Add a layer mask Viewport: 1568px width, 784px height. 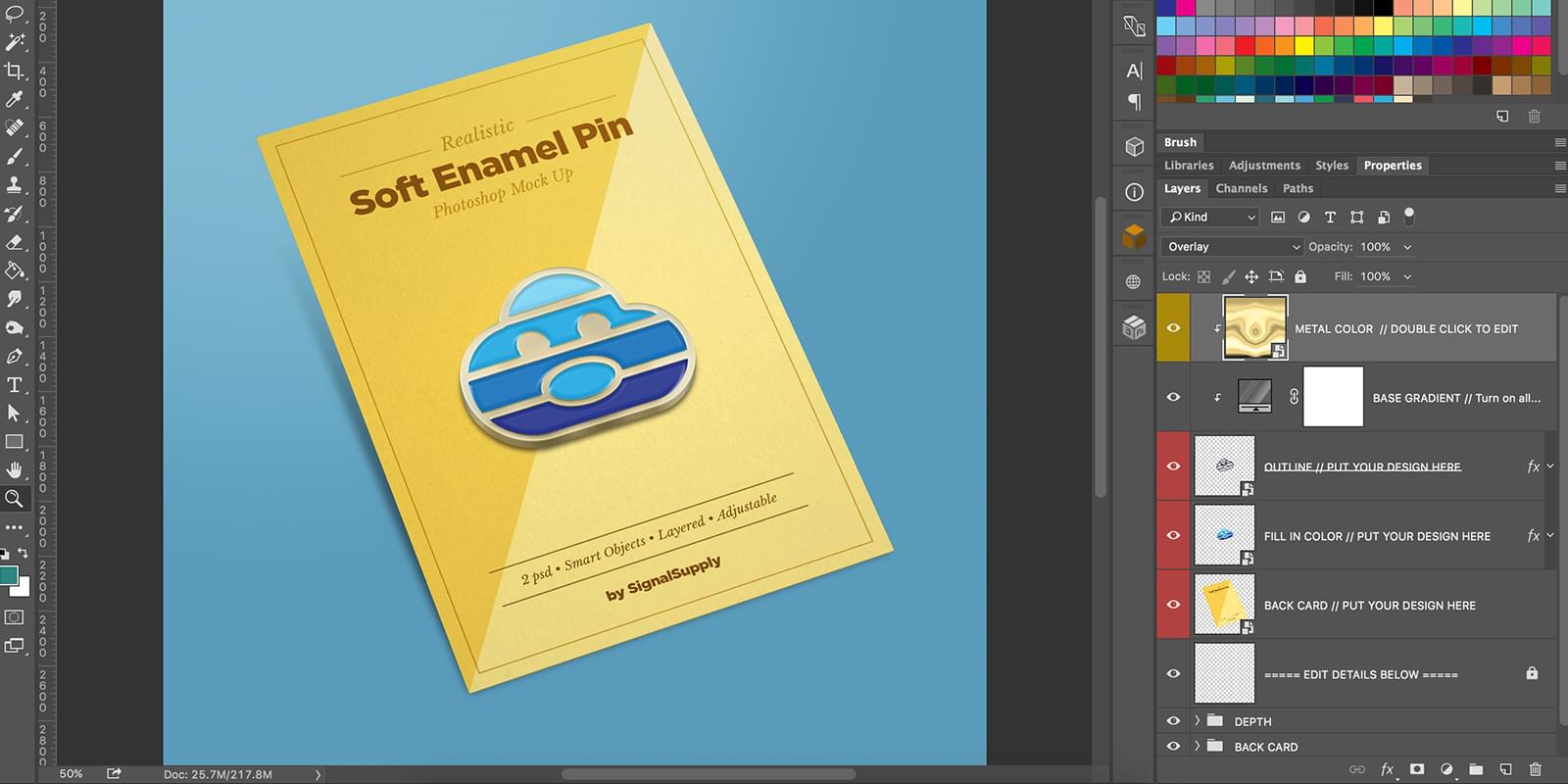[x=1417, y=769]
